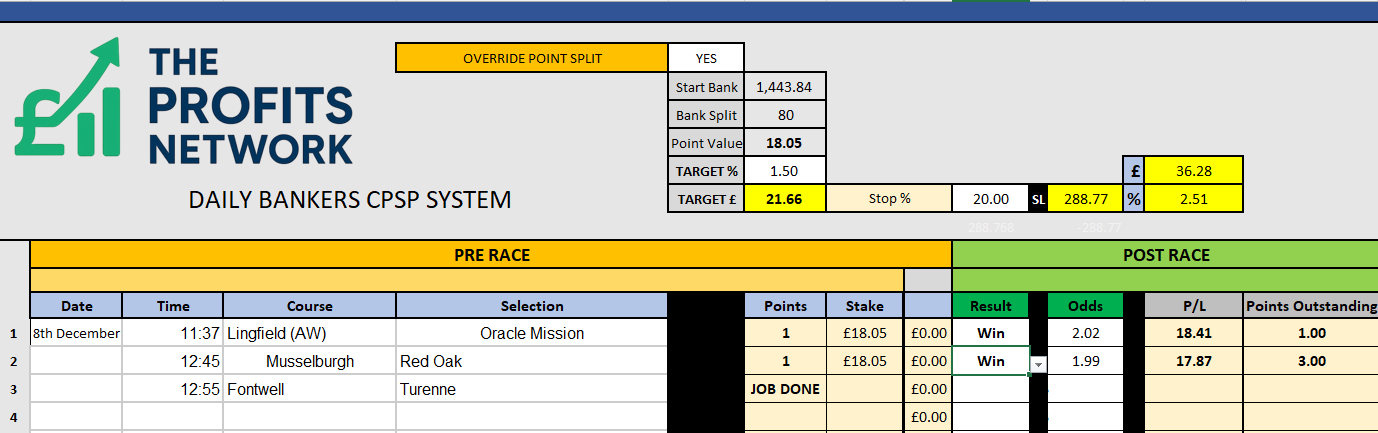Click the Stop % value 20.00

990,199
